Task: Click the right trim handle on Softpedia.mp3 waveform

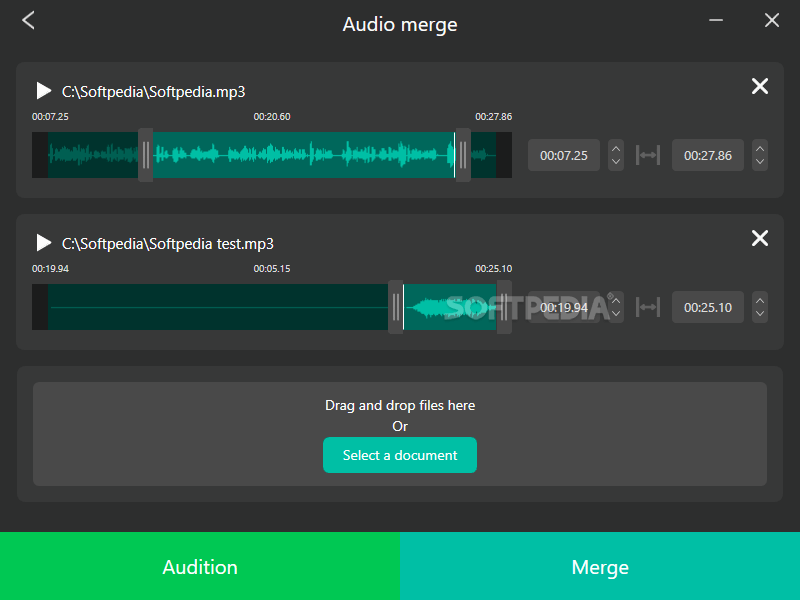Action: click(x=463, y=155)
